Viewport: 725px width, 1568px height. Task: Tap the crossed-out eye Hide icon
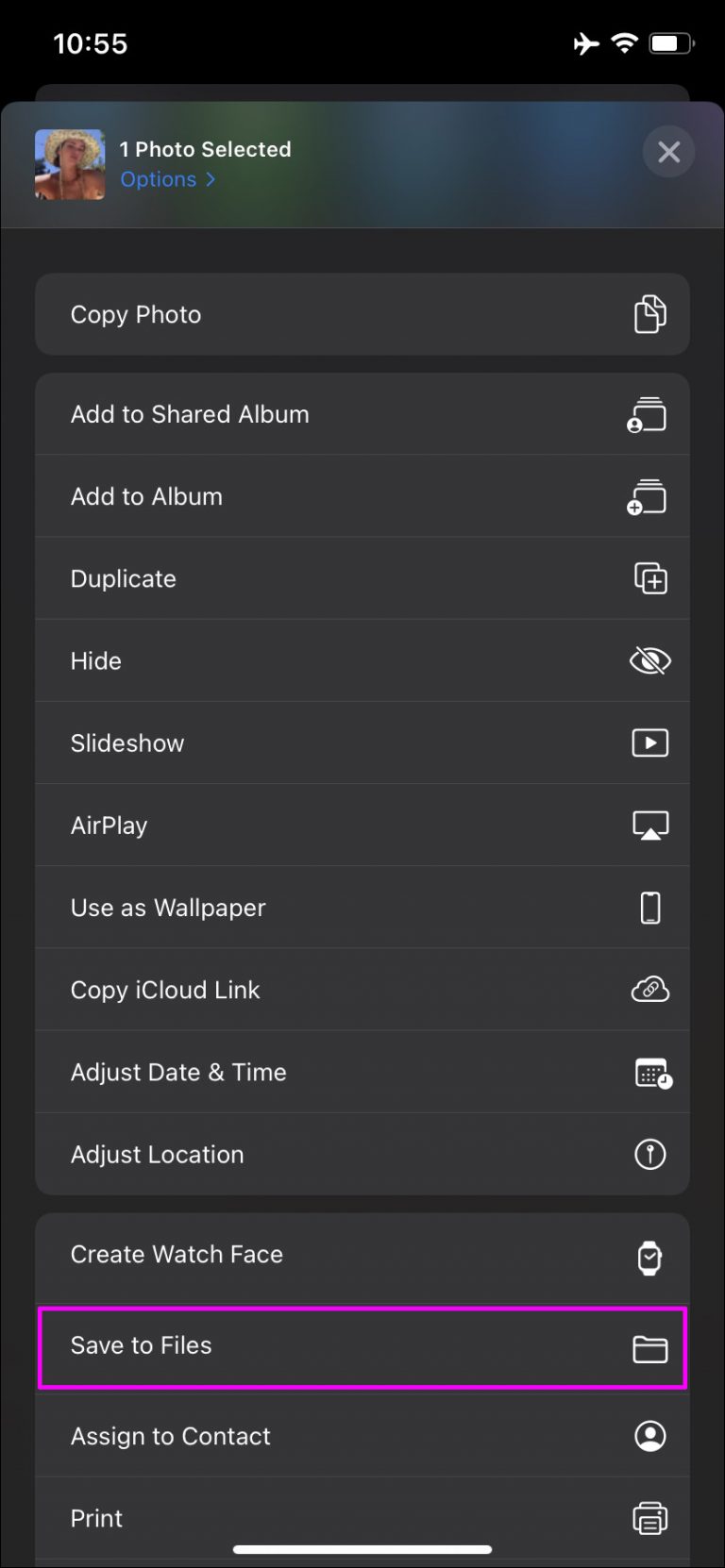[x=649, y=661]
